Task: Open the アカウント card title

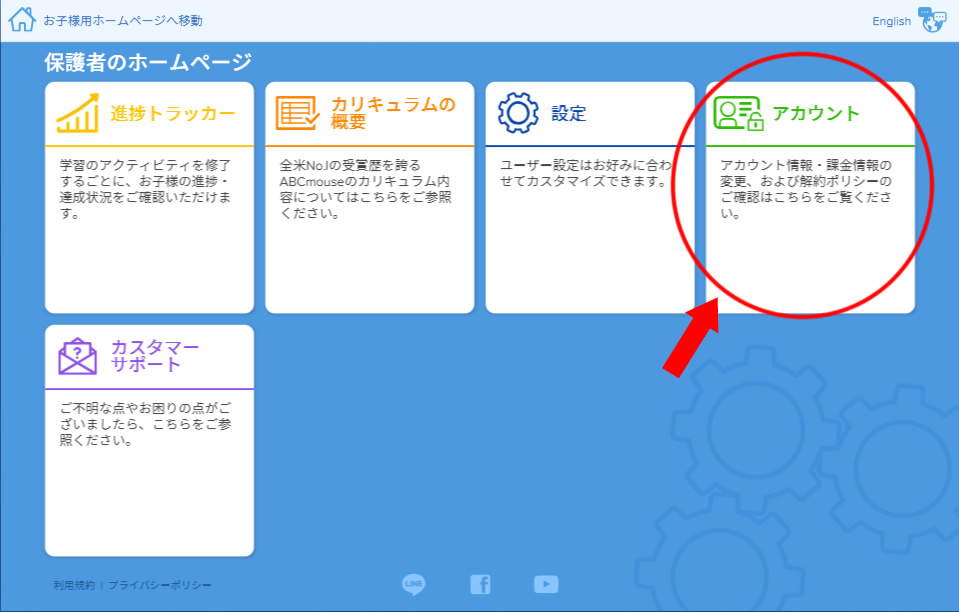Action: coord(816,113)
